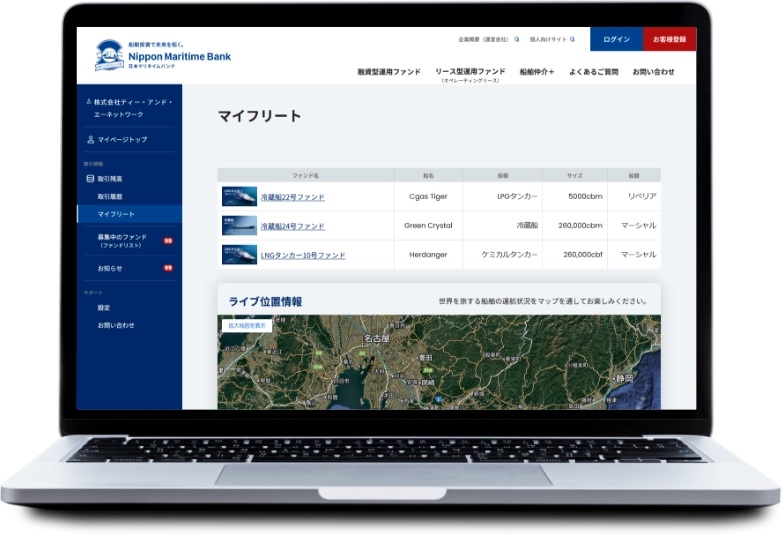Select 取引履歴 in the sidebar
This screenshot has height=537, width=783.
110,196
